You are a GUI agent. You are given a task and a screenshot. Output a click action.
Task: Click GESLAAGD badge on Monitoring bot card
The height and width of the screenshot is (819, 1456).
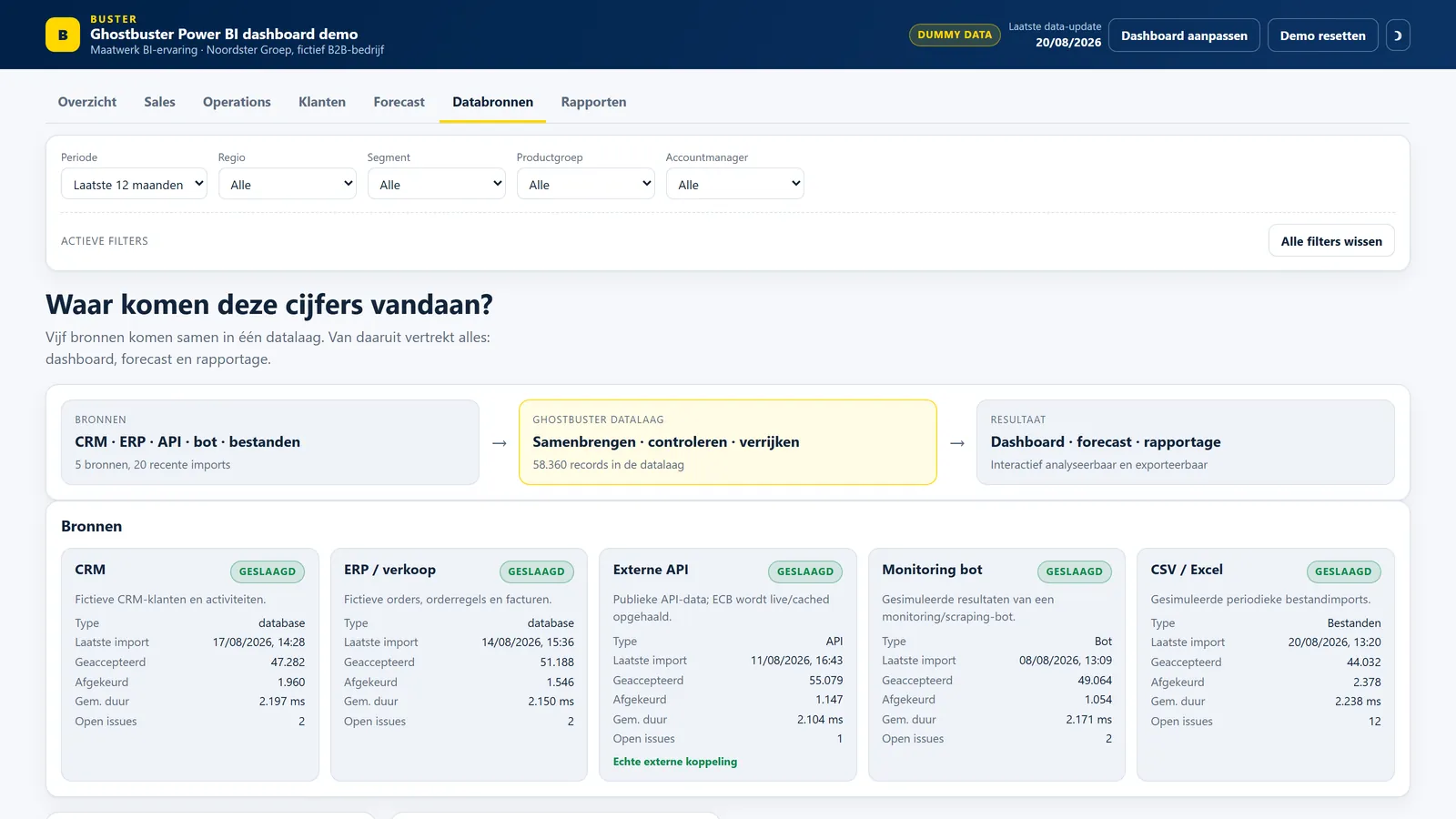pos(1074,571)
